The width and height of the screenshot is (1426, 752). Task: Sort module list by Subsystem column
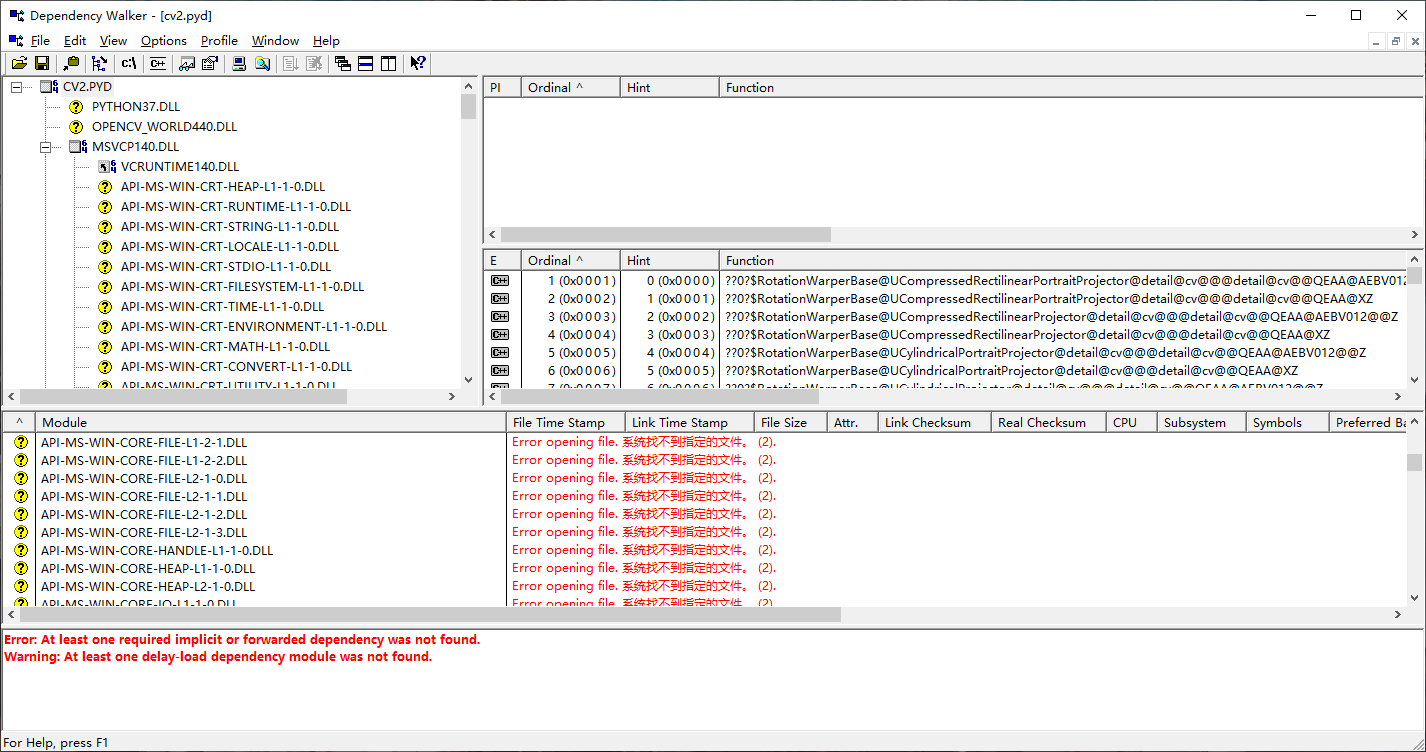pyautogui.click(x=1201, y=422)
